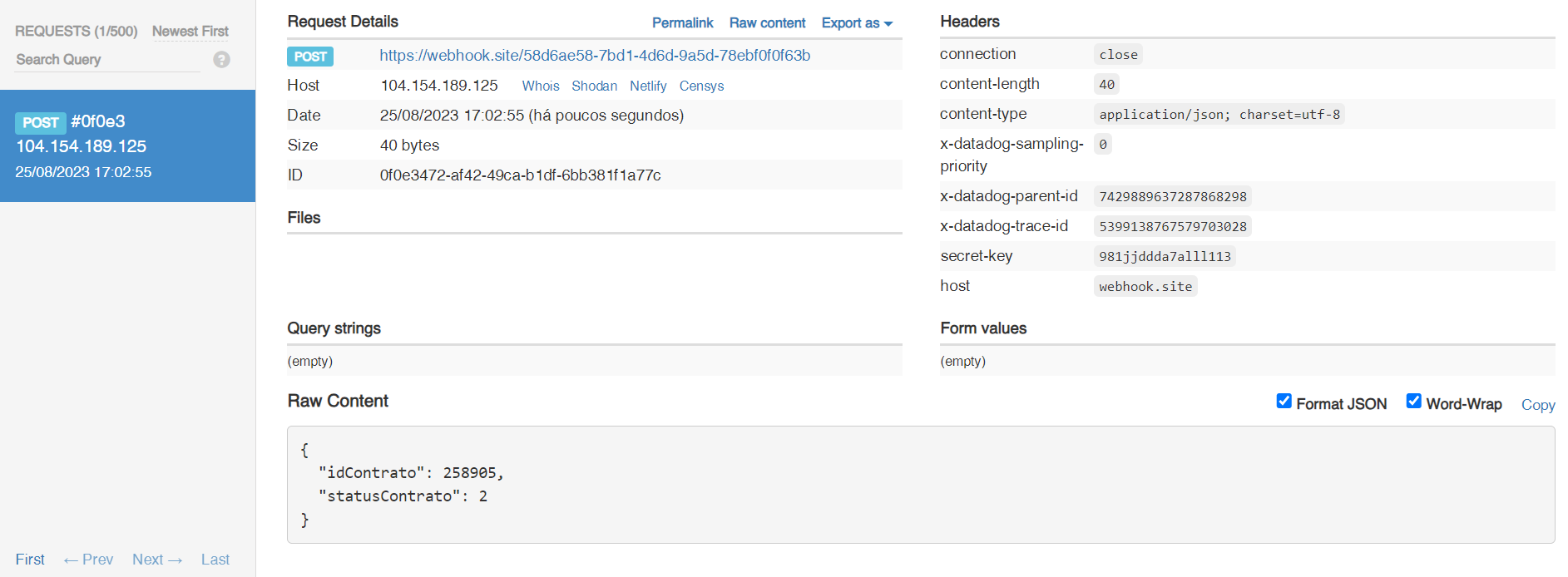The height and width of the screenshot is (577, 1568).
Task: Go to Next page of requests
Action: (156, 560)
